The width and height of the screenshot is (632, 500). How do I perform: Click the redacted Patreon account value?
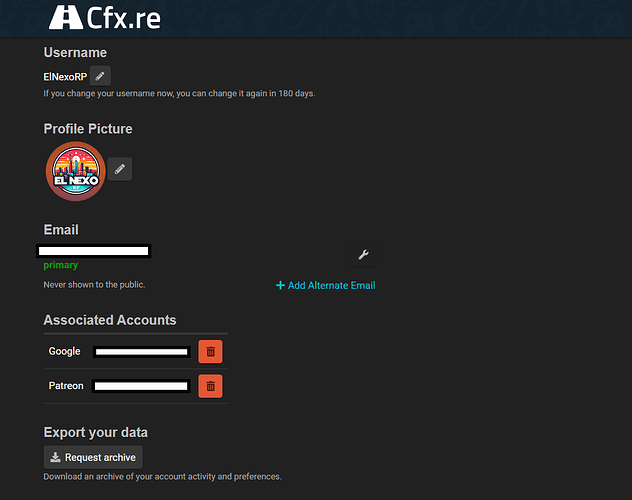pyautogui.click(x=141, y=386)
